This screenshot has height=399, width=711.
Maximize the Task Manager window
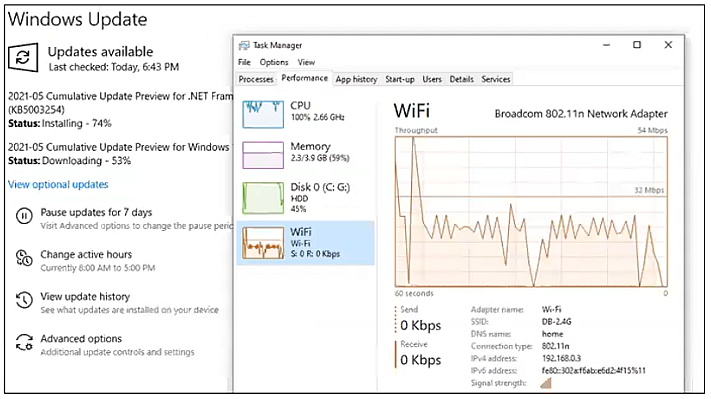[637, 45]
